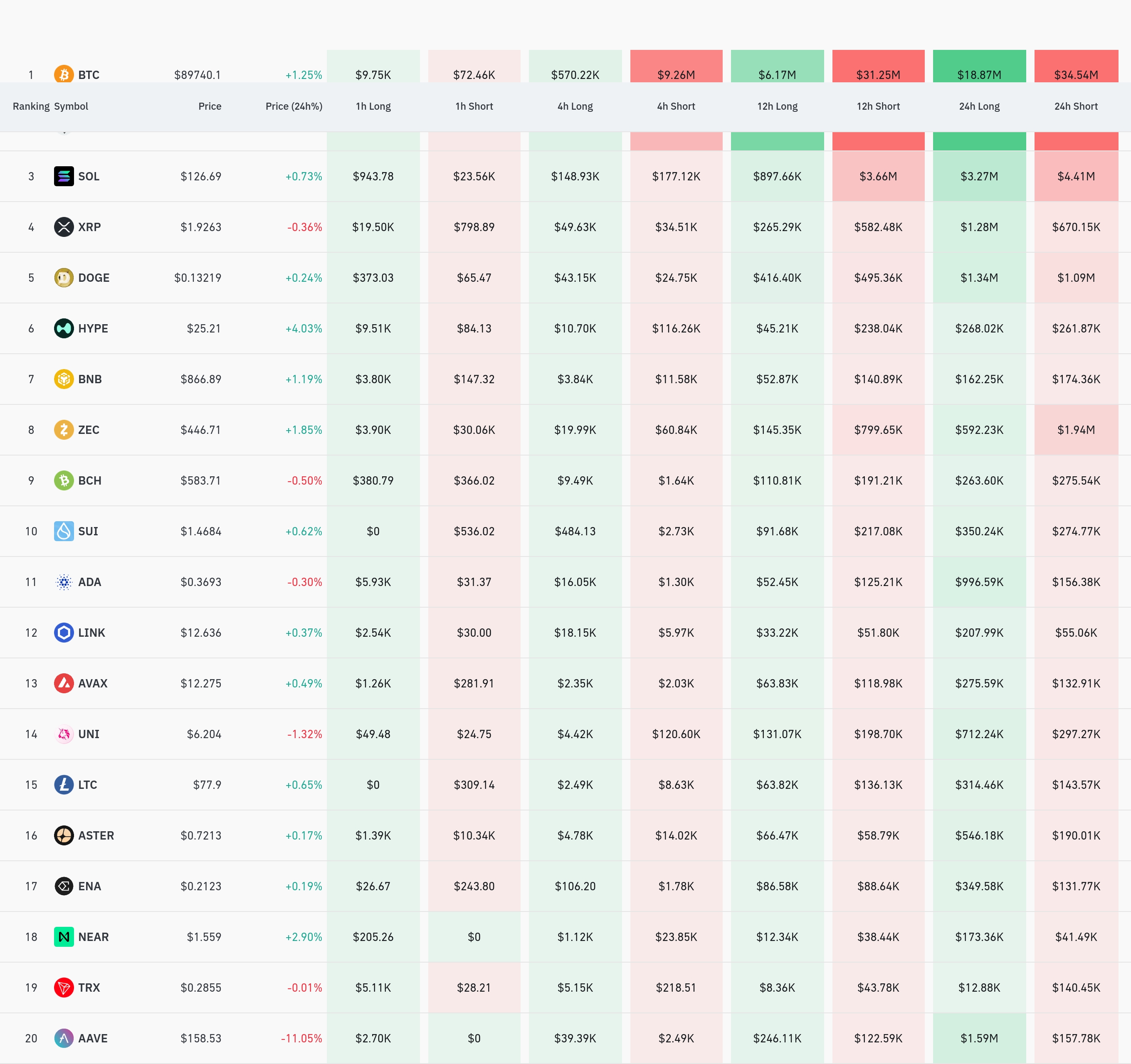
Task: Click the Ranking column header
Action: click(x=31, y=106)
